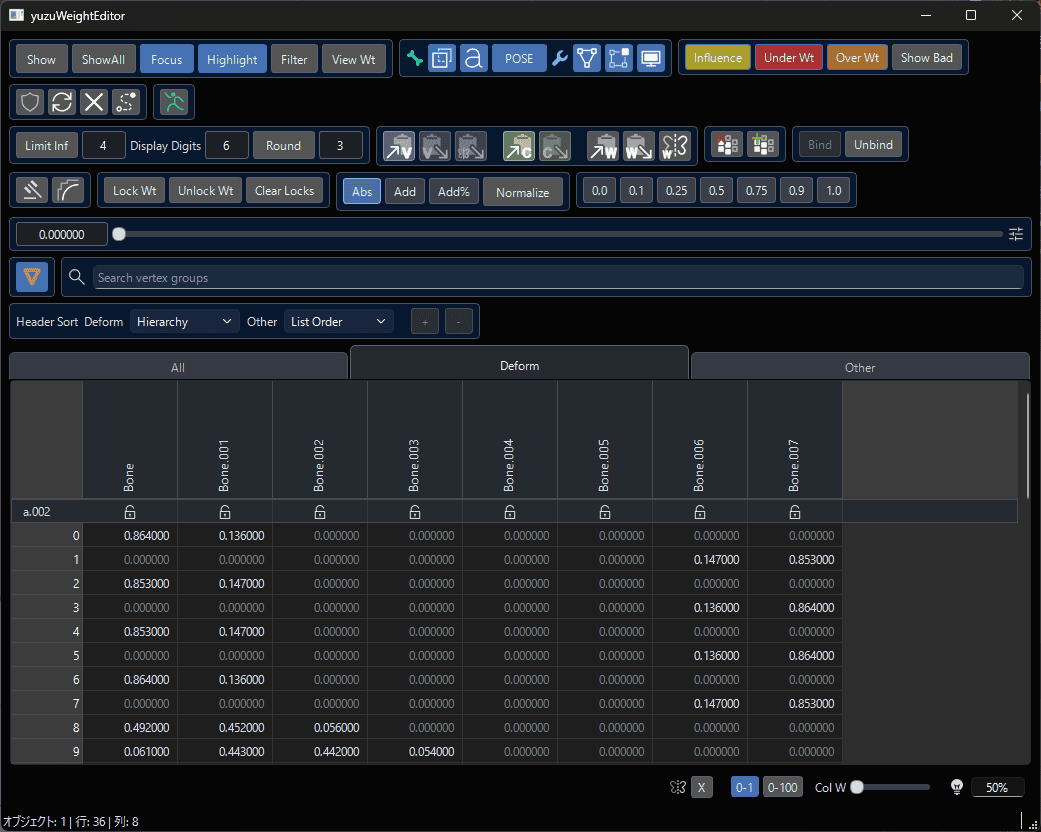1041x832 pixels.
Task: Click the shield icon button
Action: (x=30, y=102)
